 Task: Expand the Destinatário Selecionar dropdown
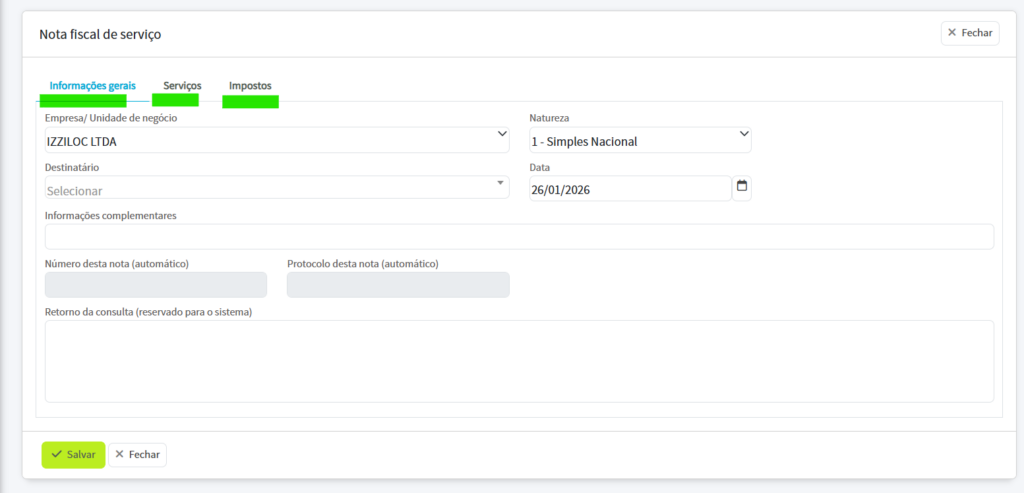[277, 189]
